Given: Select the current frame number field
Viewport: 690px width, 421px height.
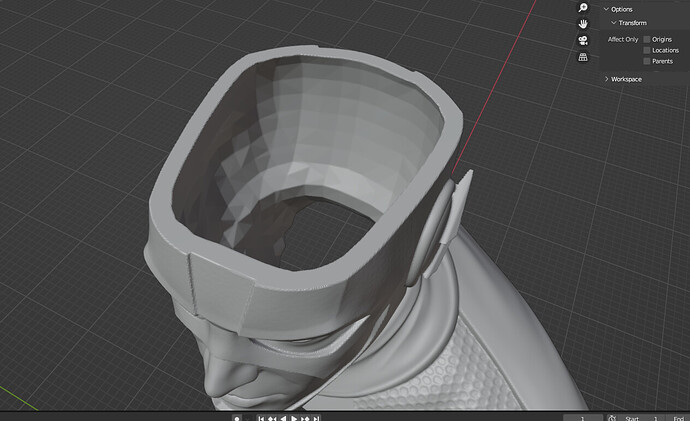Looking at the screenshot, I should point(583,418).
